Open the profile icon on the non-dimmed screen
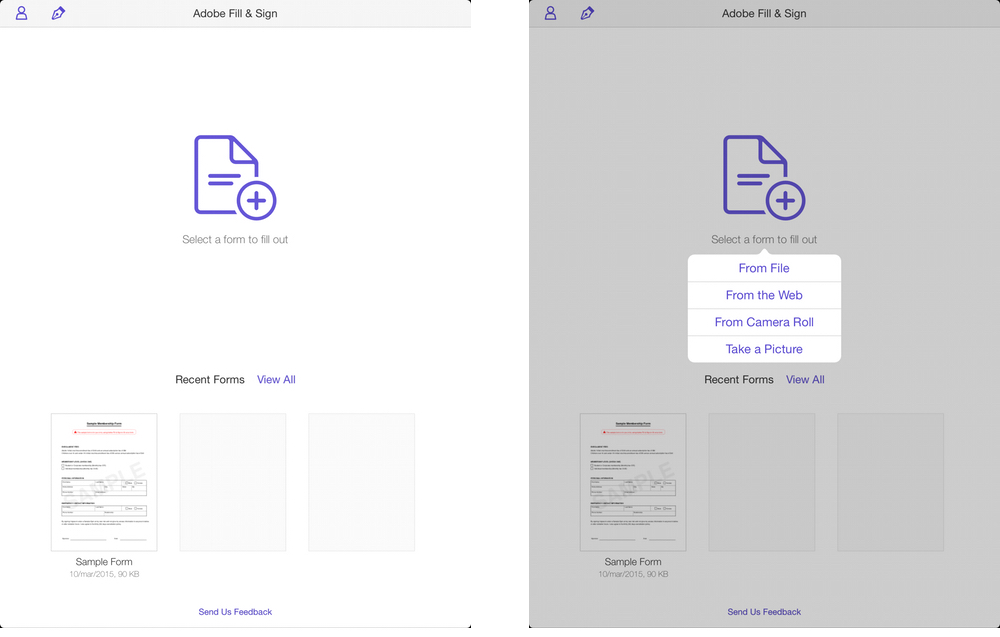The height and width of the screenshot is (637, 1000). [21, 13]
